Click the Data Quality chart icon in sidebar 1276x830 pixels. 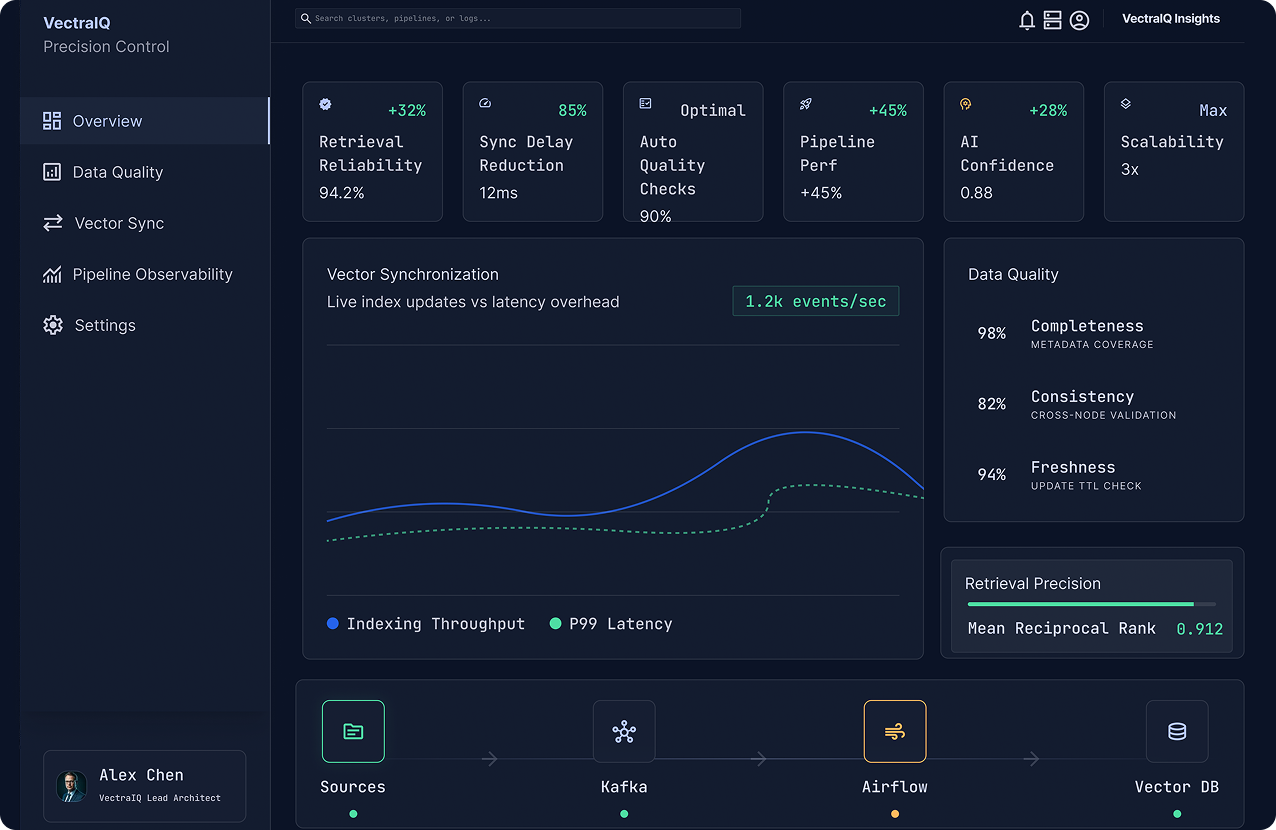coord(52,172)
